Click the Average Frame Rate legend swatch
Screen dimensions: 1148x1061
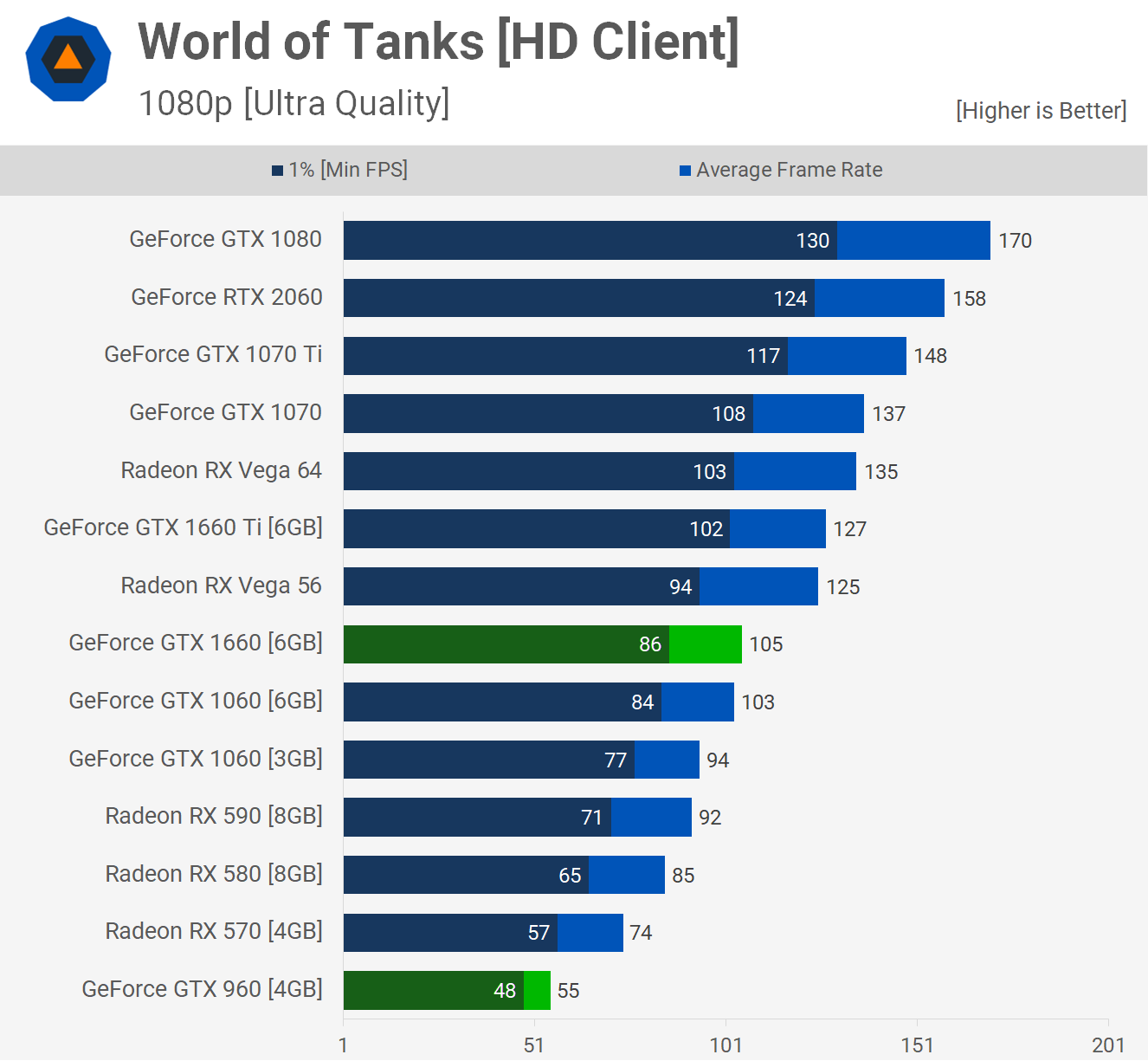pos(685,171)
